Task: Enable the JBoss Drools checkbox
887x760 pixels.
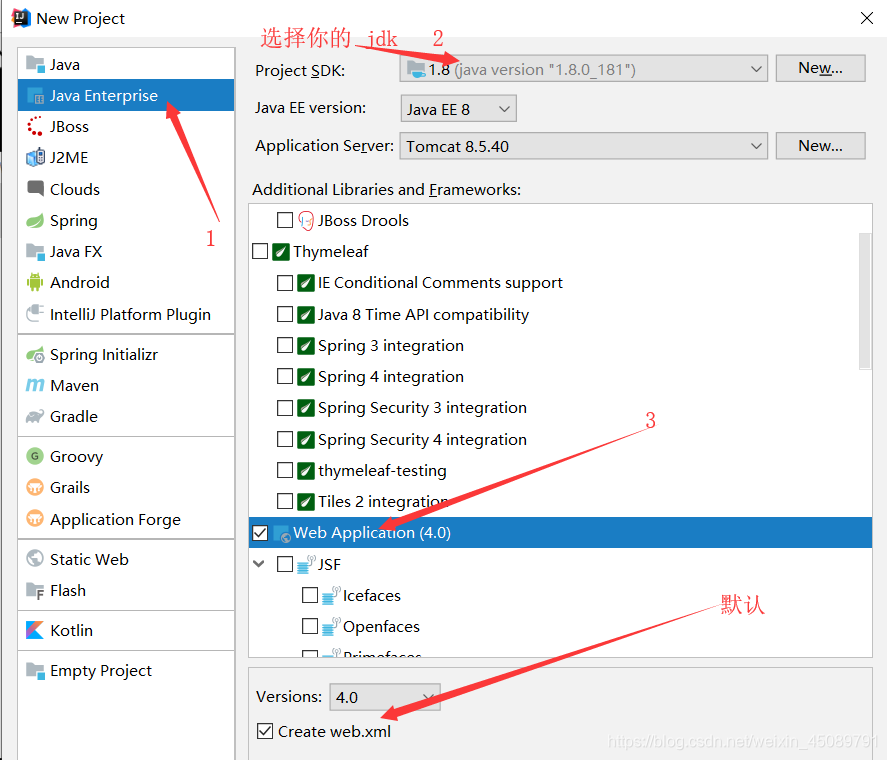Action: tap(285, 220)
